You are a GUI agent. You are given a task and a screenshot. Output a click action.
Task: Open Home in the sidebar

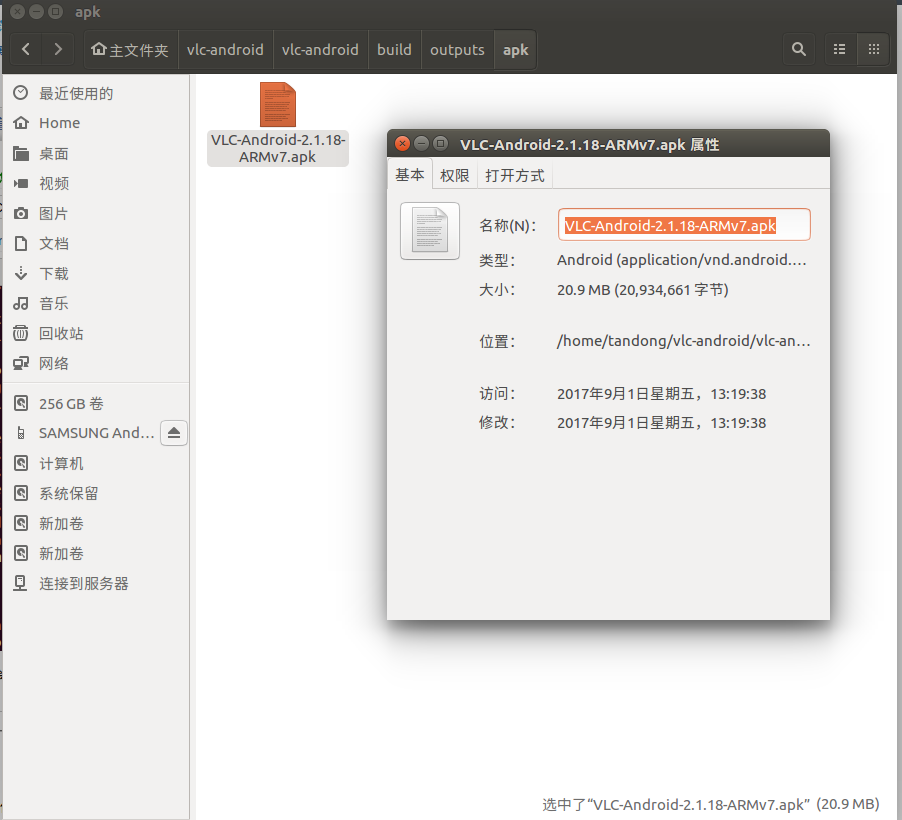(96, 123)
